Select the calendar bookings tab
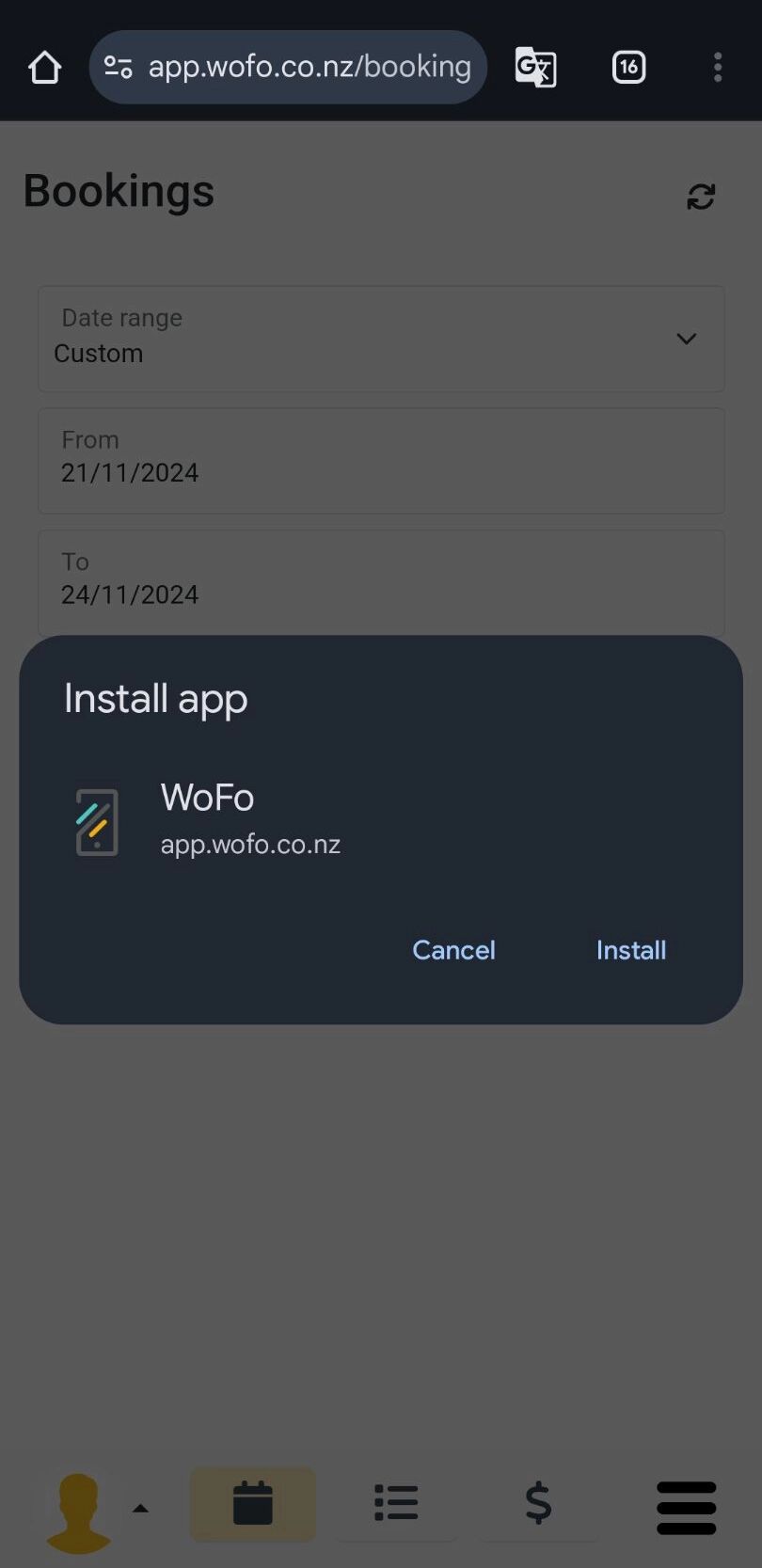 [x=253, y=1503]
